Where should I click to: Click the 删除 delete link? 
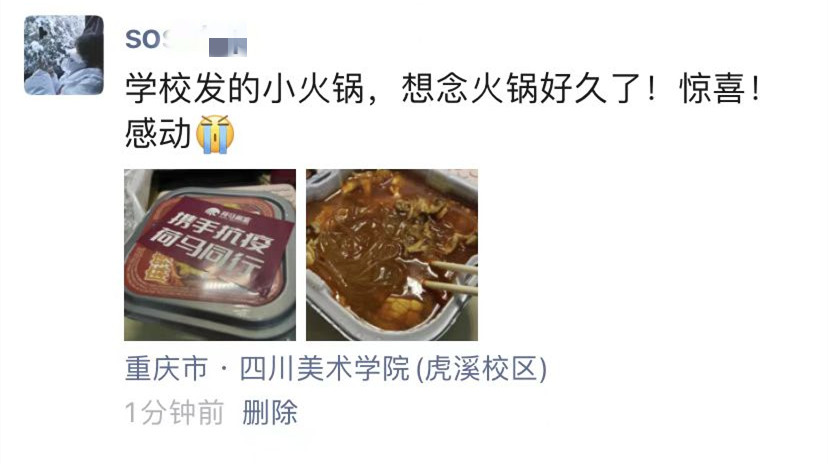click(x=270, y=412)
